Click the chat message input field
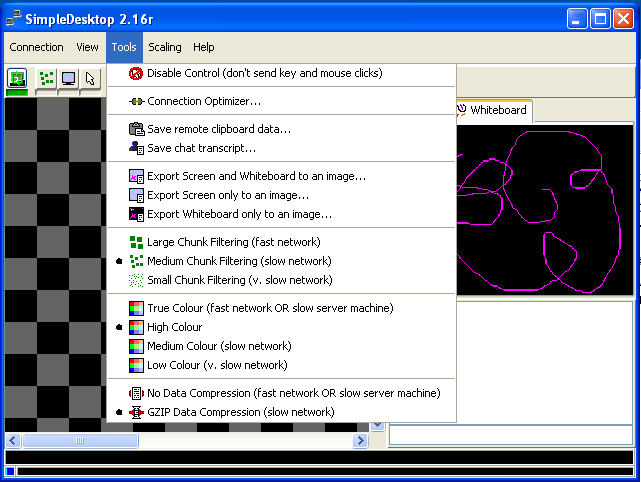The height and width of the screenshot is (482, 641). pyautogui.click(x=511, y=435)
